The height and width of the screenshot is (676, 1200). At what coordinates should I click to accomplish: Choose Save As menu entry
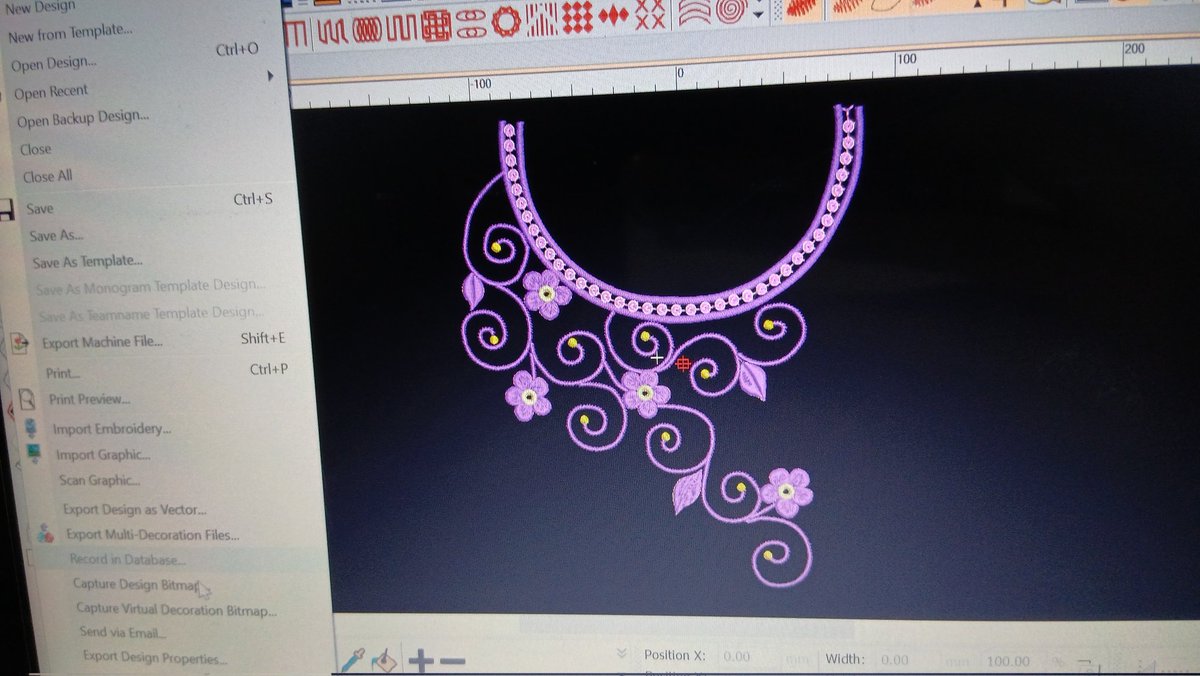click(57, 237)
